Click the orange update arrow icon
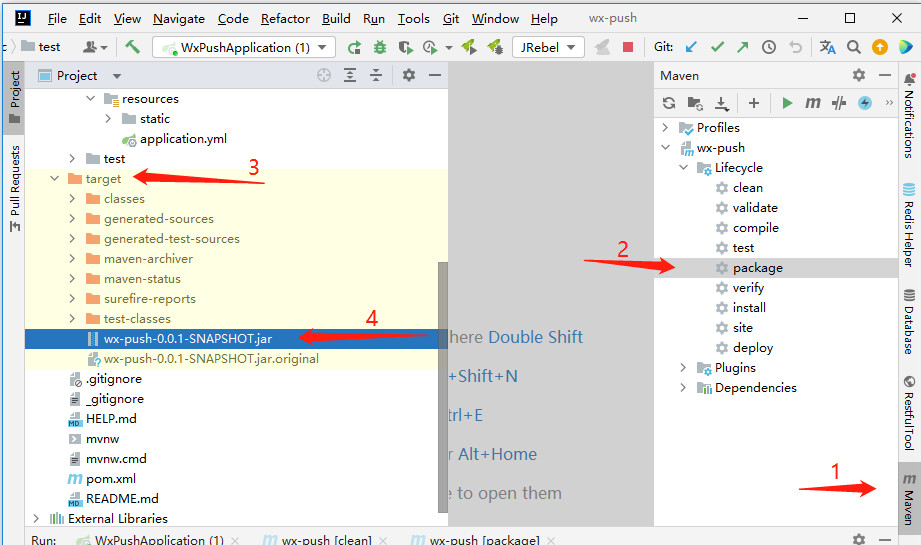The height and width of the screenshot is (545, 921). [x=879, y=47]
